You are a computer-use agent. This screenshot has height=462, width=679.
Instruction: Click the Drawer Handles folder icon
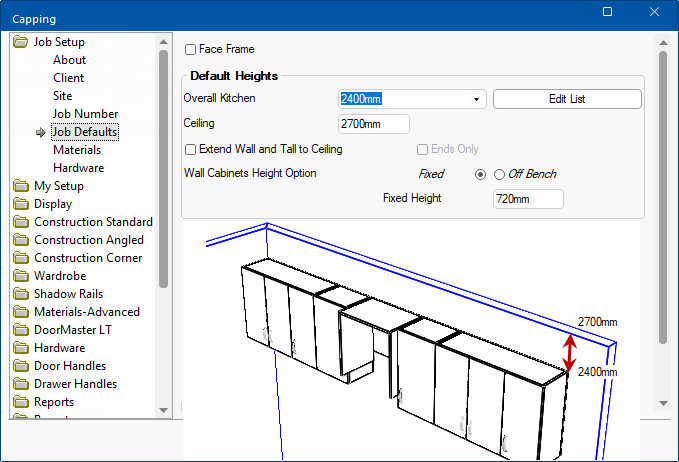[21, 384]
